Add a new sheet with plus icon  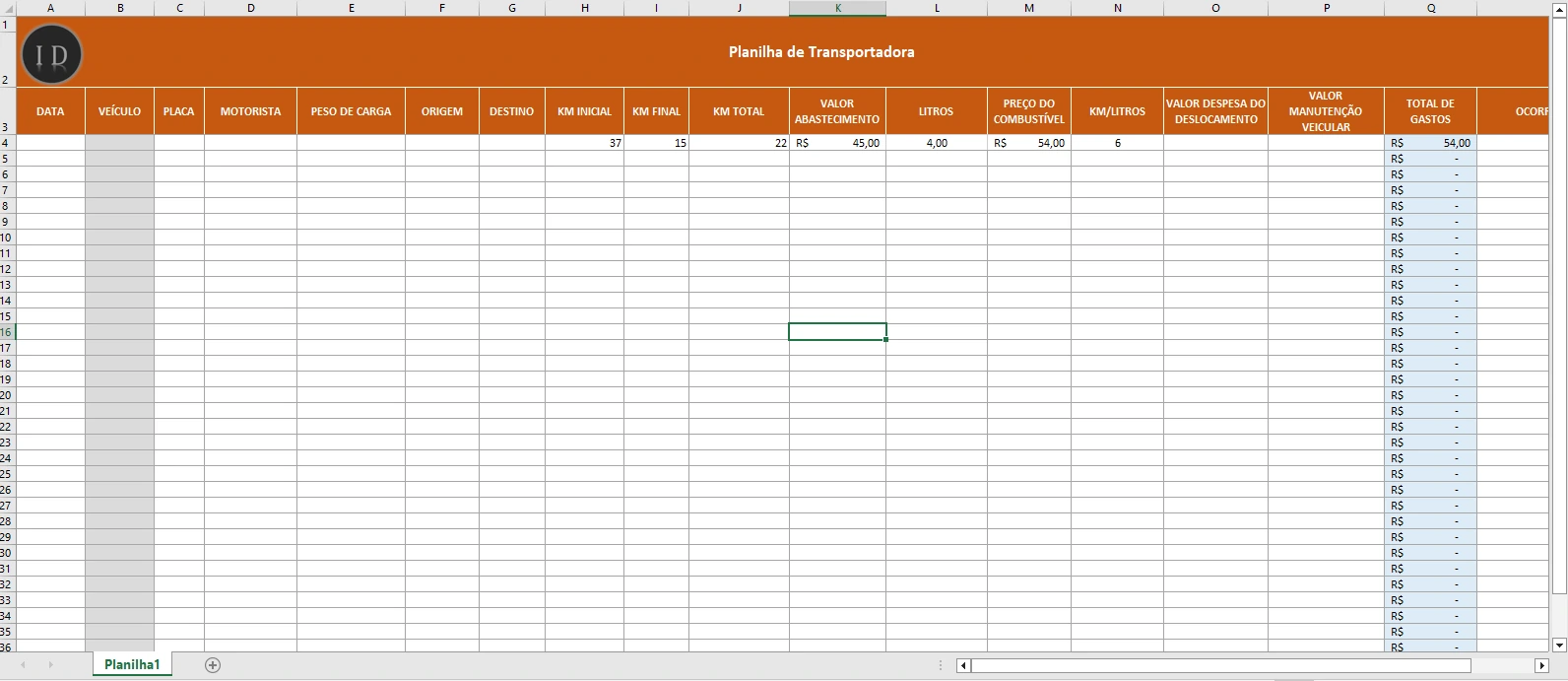pyautogui.click(x=213, y=665)
